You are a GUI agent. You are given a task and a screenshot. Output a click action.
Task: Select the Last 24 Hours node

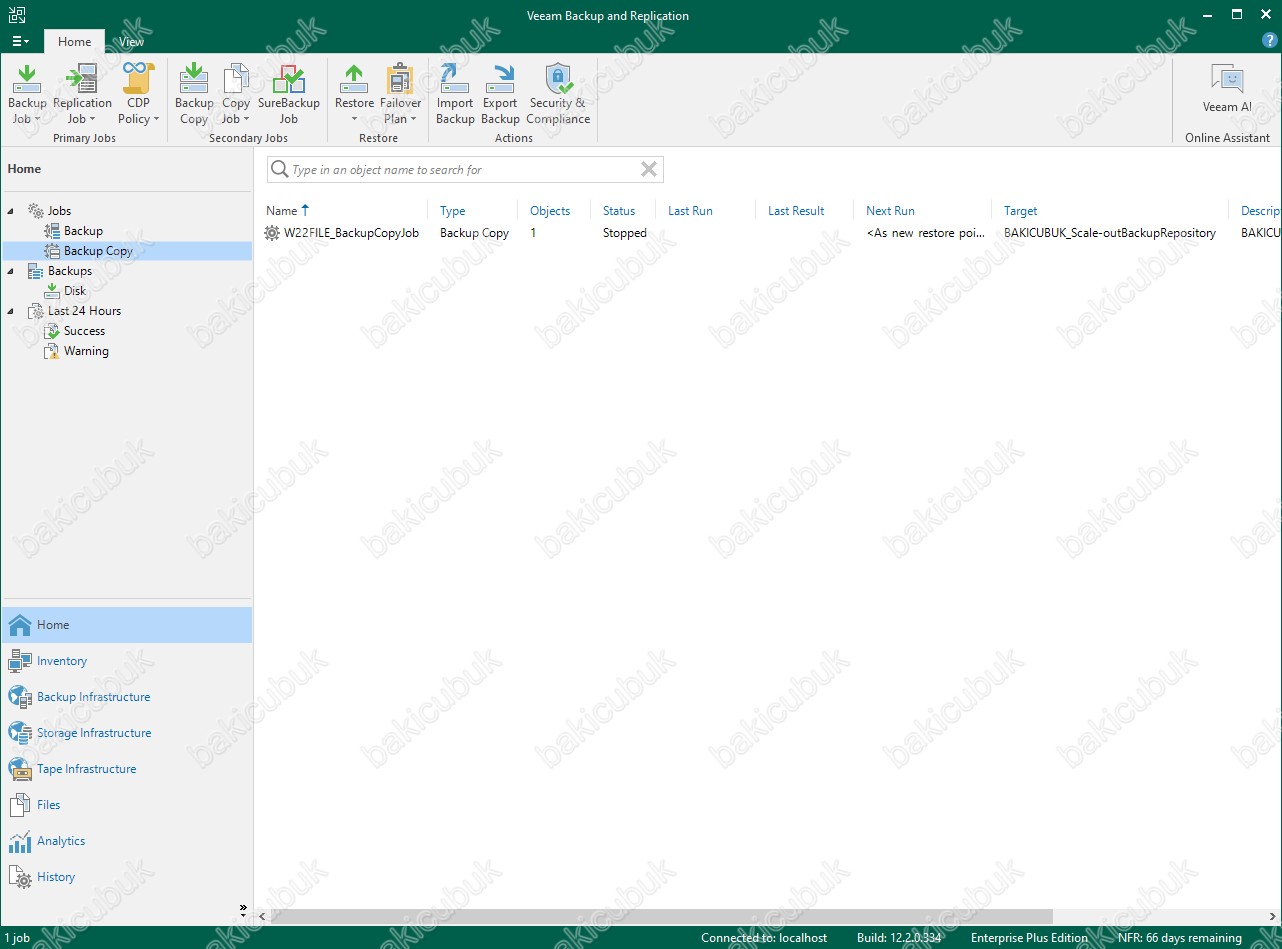pos(84,311)
